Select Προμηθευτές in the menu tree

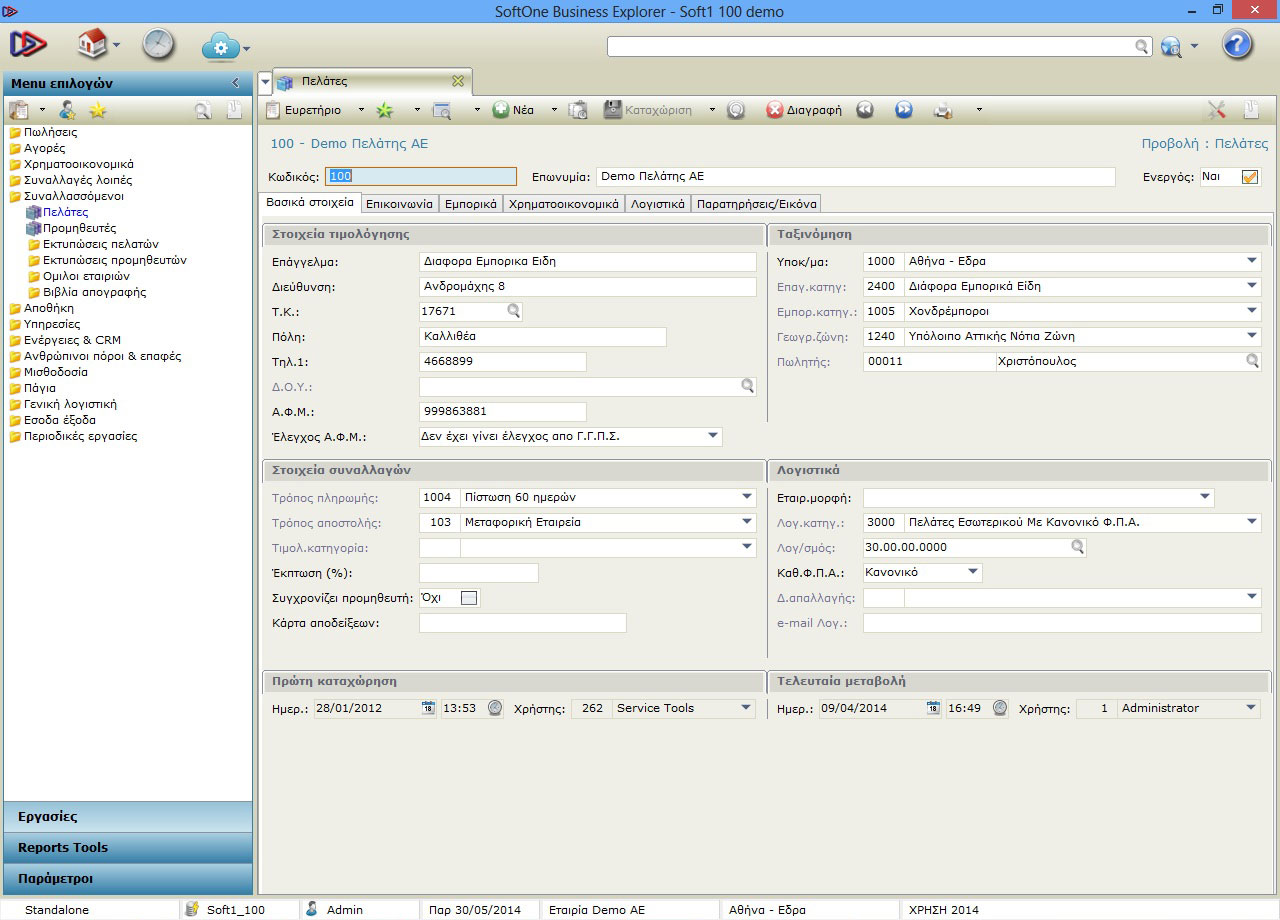pyautogui.click(x=79, y=228)
